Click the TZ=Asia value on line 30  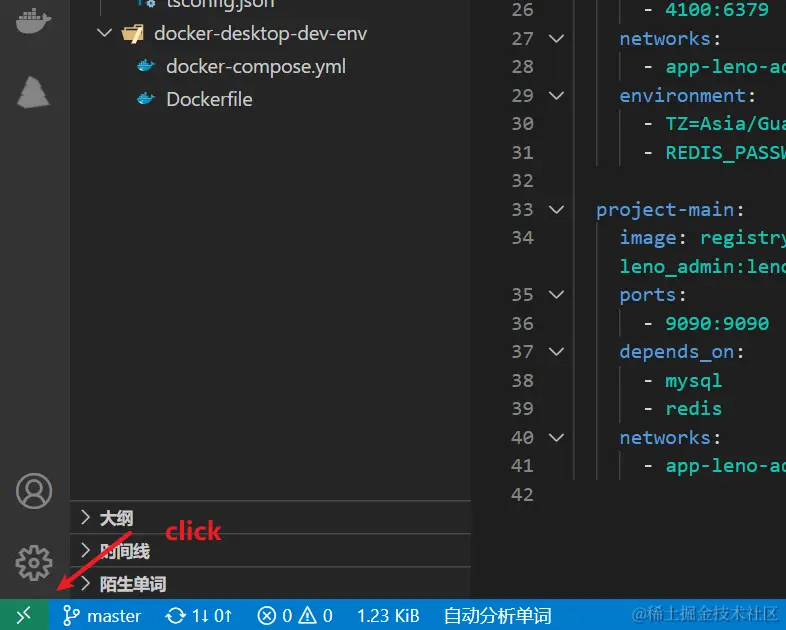725,123
